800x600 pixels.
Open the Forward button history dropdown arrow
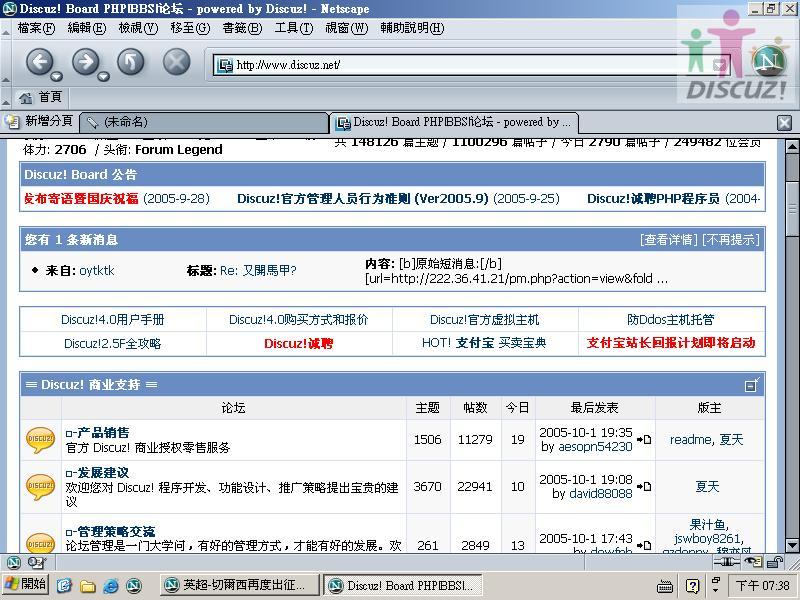click(104, 77)
